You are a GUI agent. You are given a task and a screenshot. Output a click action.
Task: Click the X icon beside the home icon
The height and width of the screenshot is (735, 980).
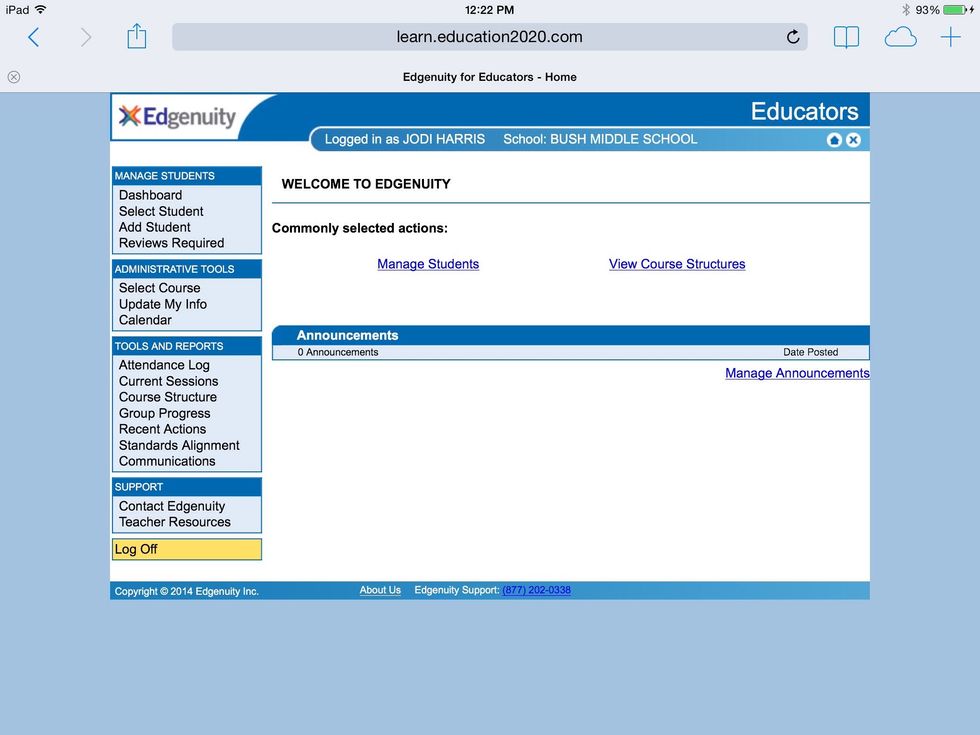coord(853,140)
